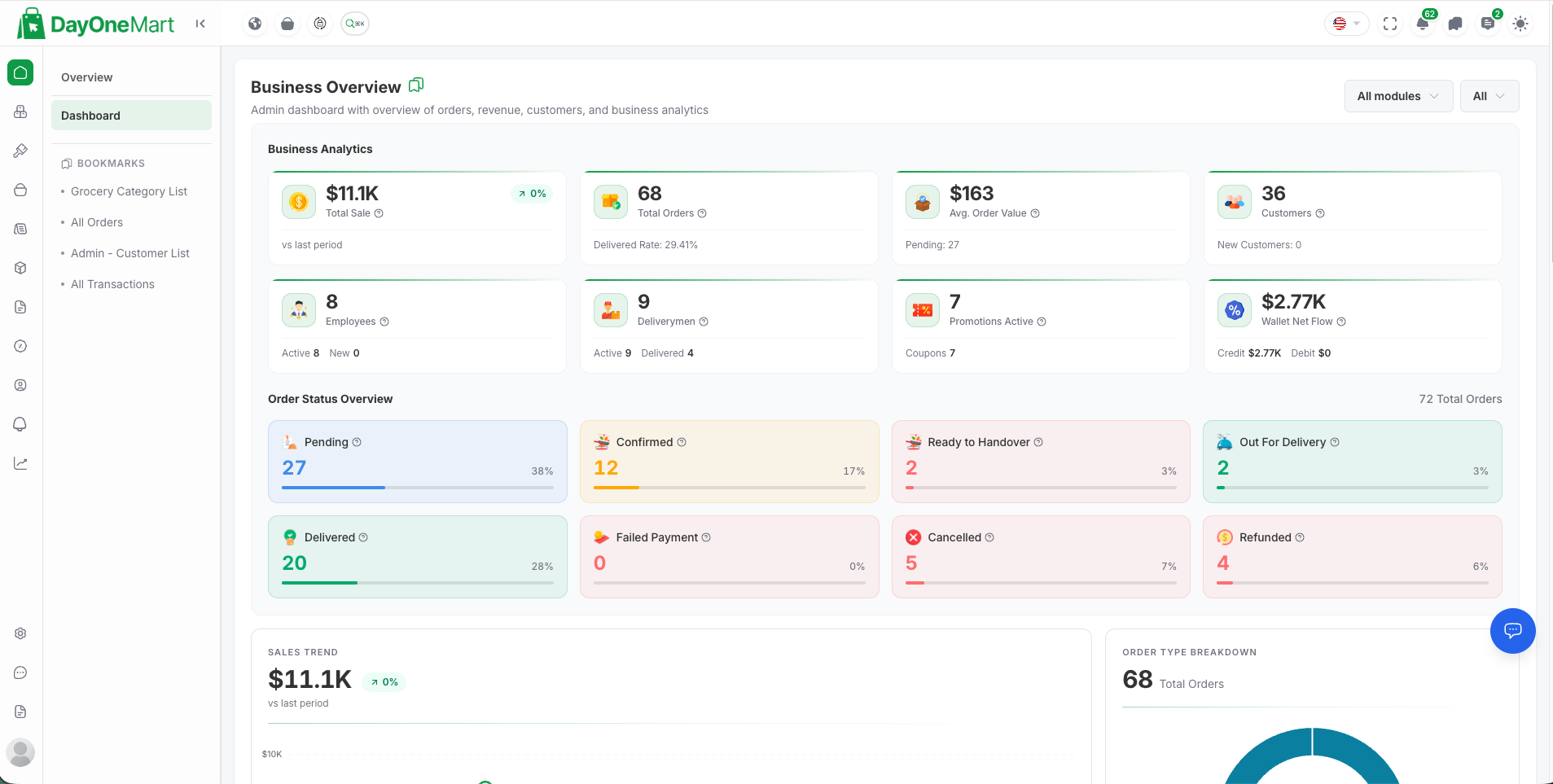
Task: Click the bookmark icon next to Business Overview
Action: pyautogui.click(x=416, y=85)
